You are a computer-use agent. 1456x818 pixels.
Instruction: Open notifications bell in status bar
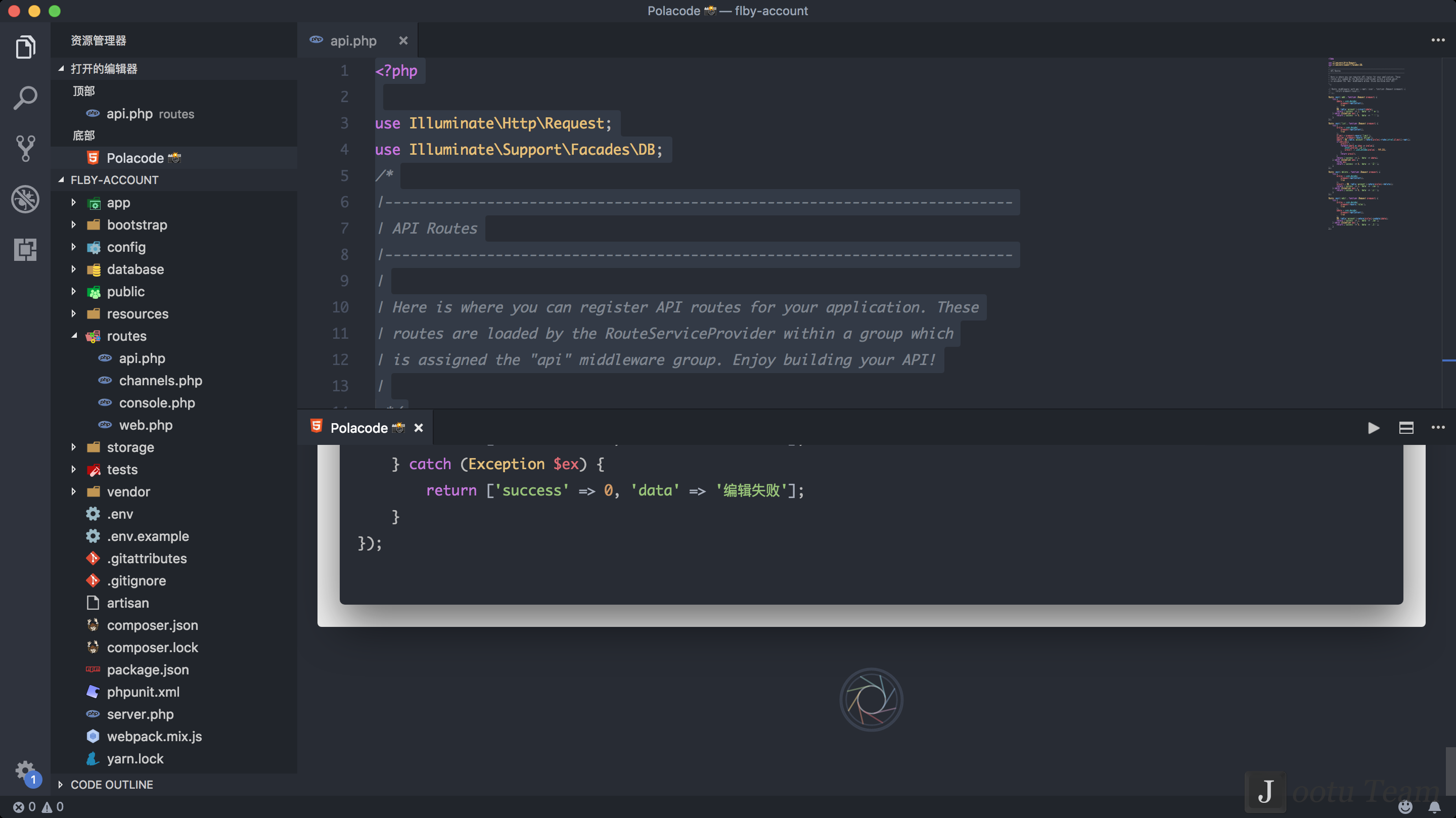1435,807
